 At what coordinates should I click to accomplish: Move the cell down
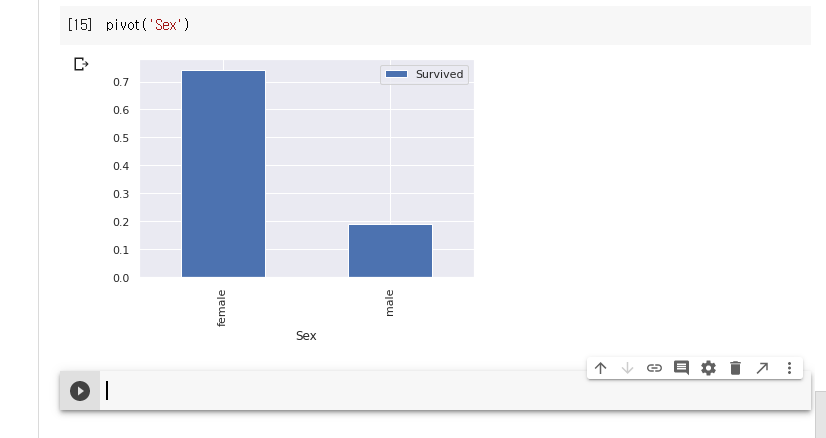627,368
